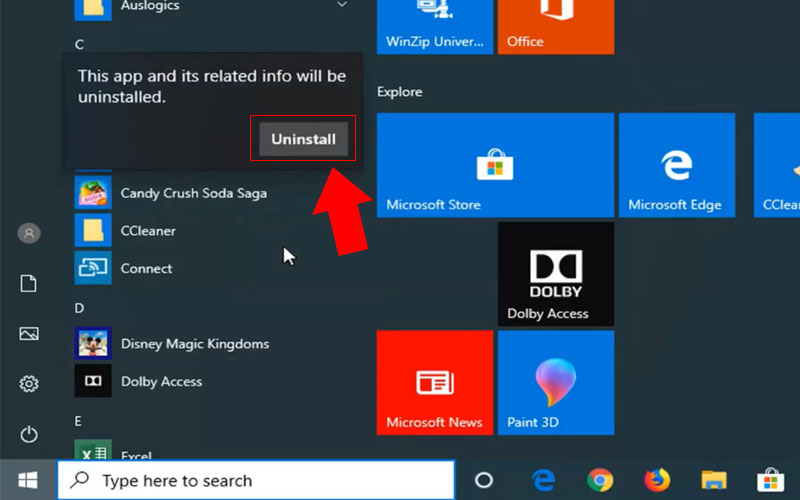Launch the Dolby Access tile
This screenshot has width=800, height=500.
(x=556, y=274)
